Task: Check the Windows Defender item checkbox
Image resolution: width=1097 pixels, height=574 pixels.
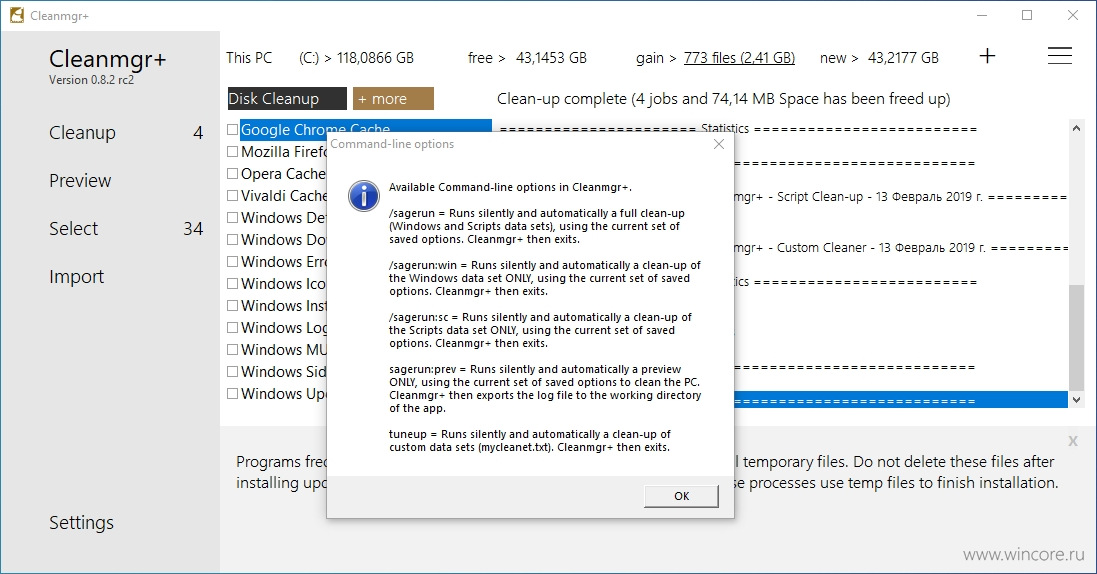Action: tap(232, 218)
